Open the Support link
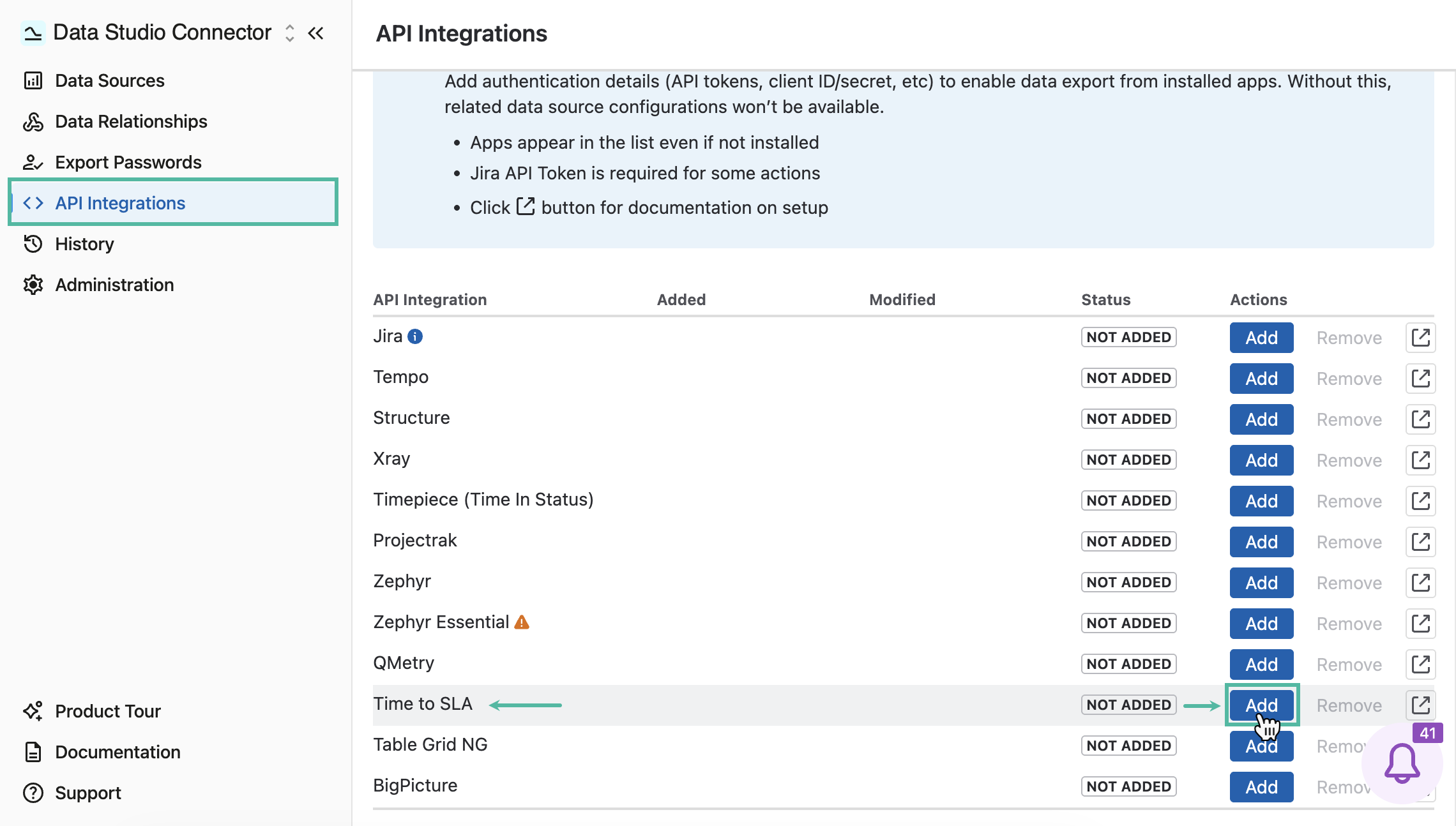1456x826 pixels. (x=172, y=793)
